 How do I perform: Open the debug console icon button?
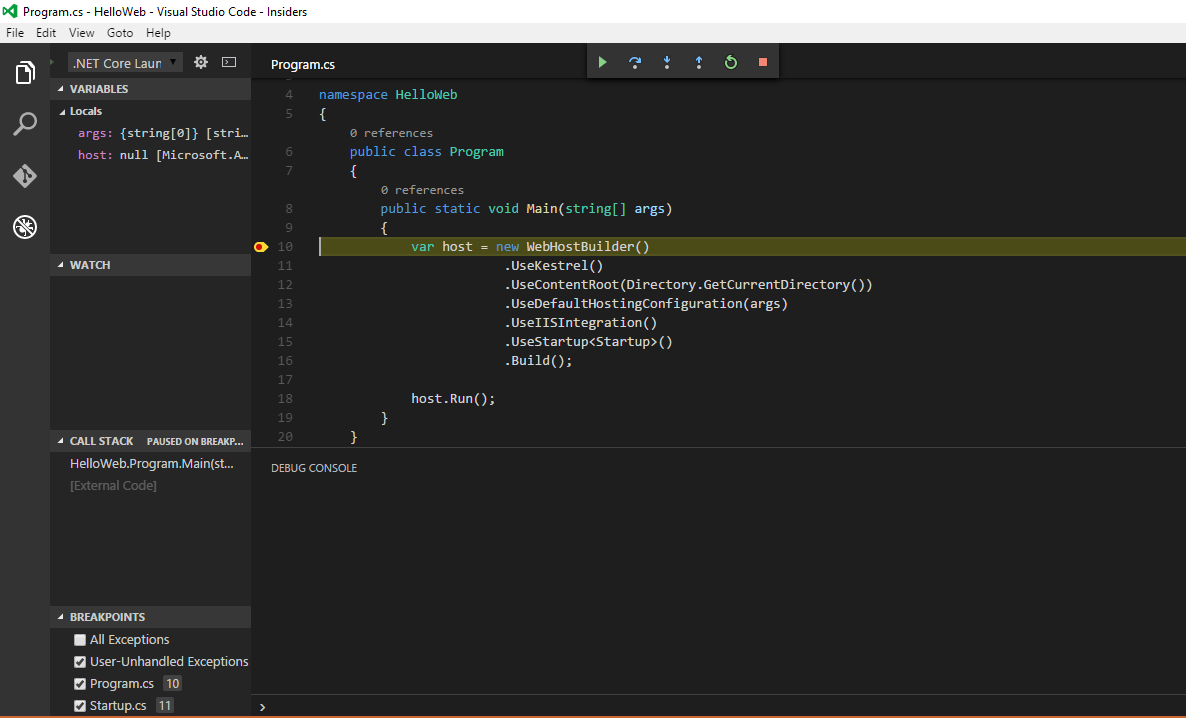229,62
